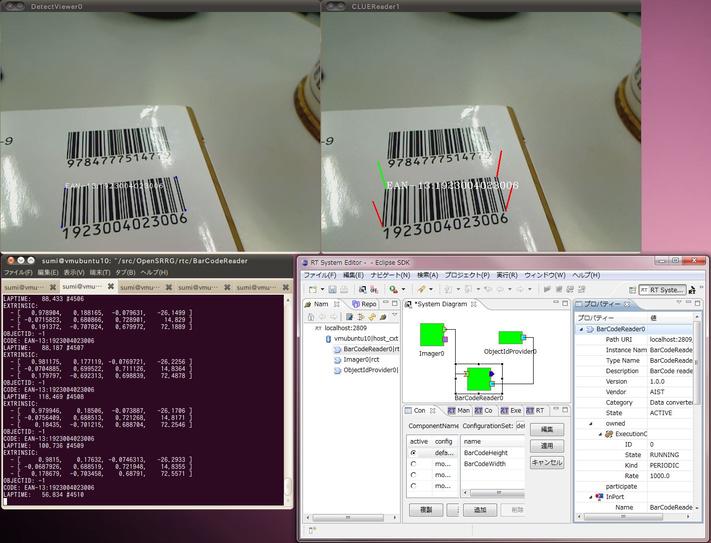Click the 追加 add button
This screenshot has height=543, width=711.
click(x=480, y=510)
